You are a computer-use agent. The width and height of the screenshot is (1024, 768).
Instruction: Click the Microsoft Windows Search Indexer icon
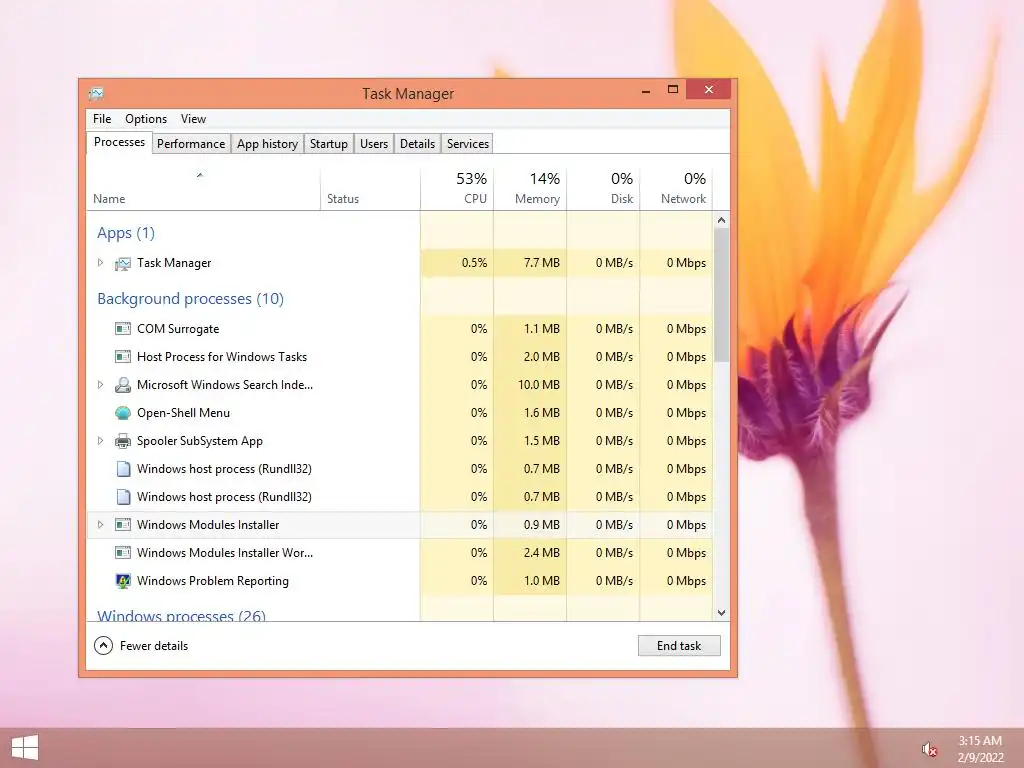123,385
